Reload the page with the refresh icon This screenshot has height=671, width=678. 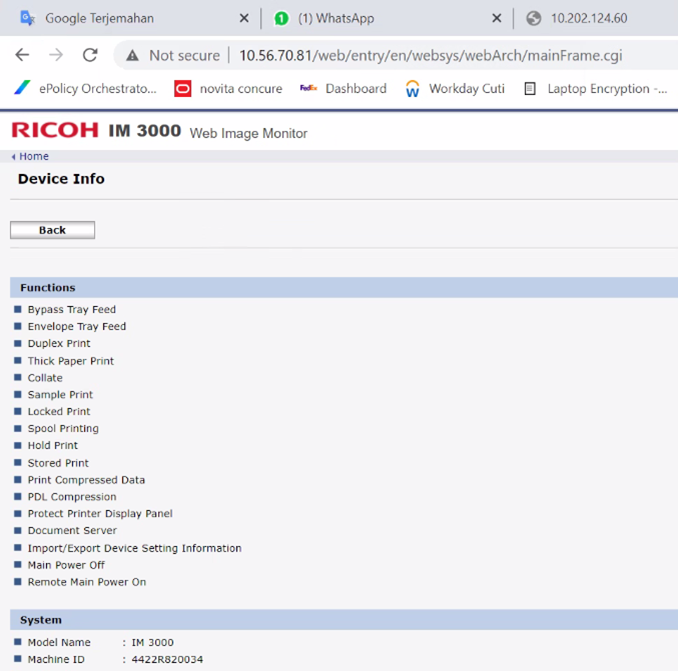(x=90, y=55)
